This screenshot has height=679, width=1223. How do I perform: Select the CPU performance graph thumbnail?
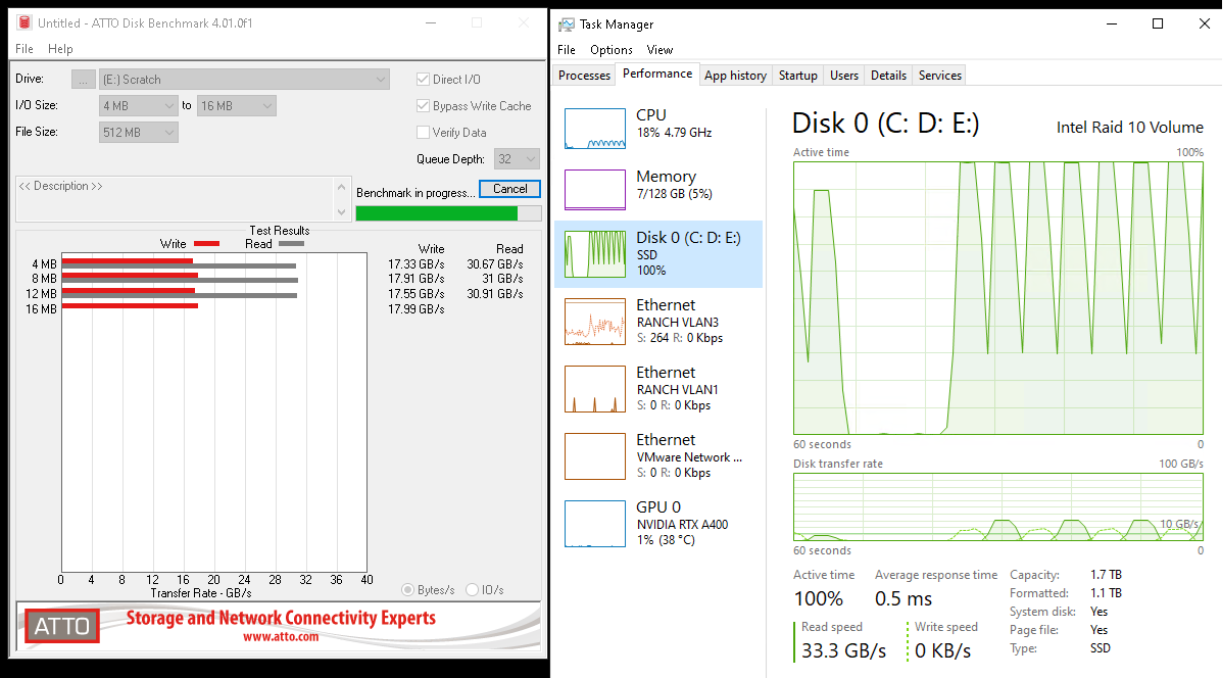tap(594, 129)
